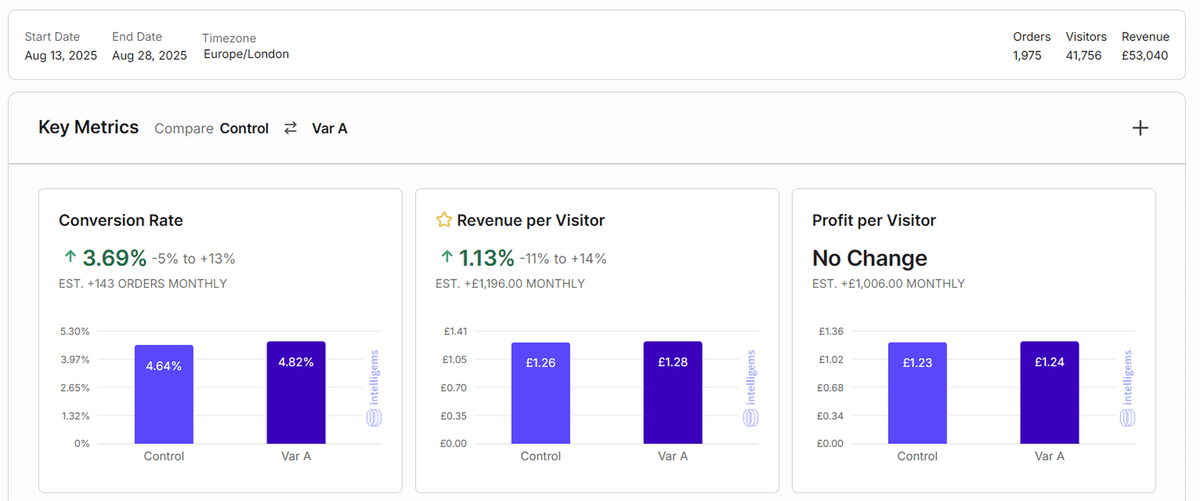Click the star icon beside Revenue per Visitor
The image size is (1200, 501).
[x=444, y=220]
